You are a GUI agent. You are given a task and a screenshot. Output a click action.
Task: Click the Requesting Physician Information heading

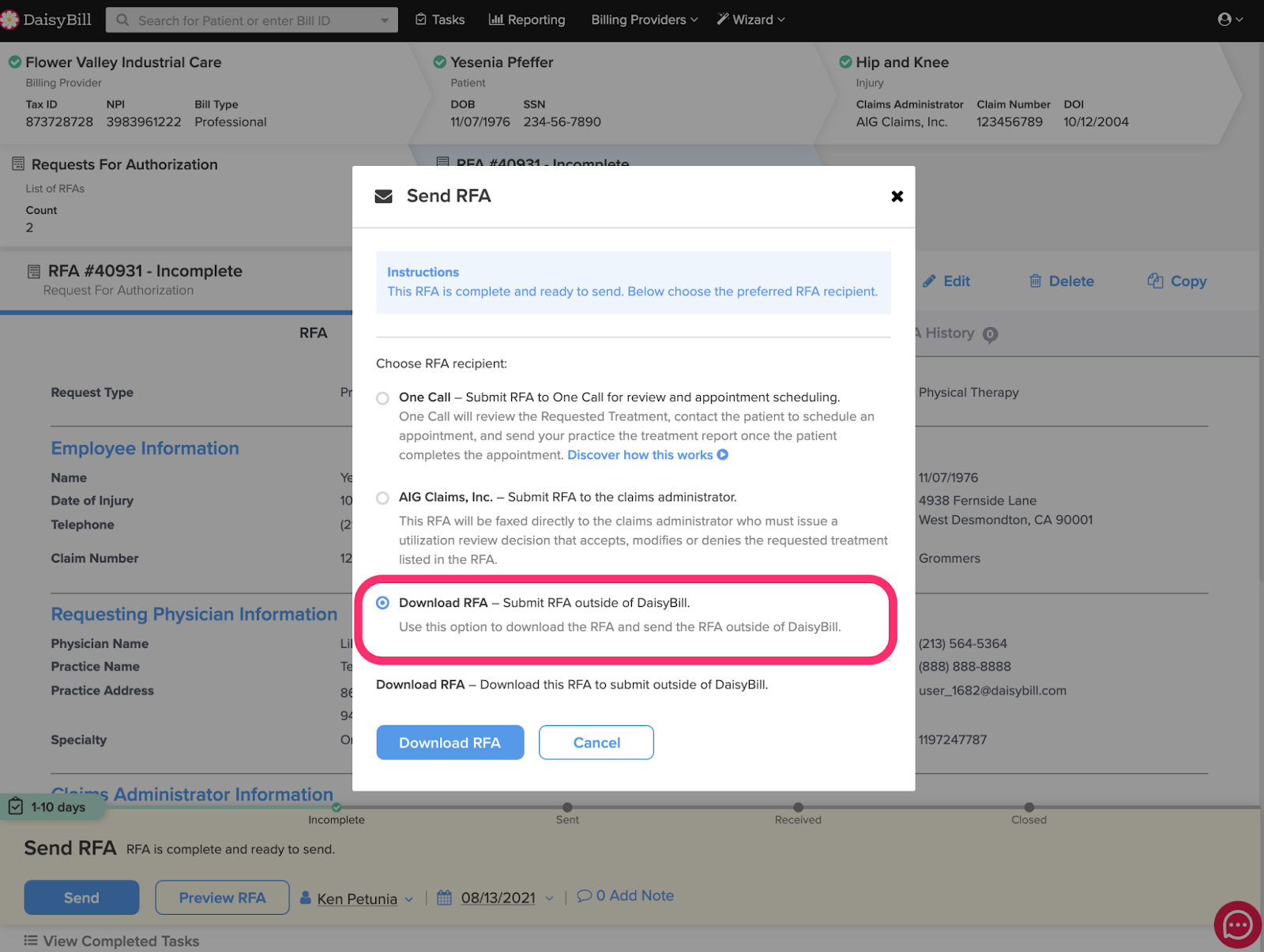coord(194,614)
